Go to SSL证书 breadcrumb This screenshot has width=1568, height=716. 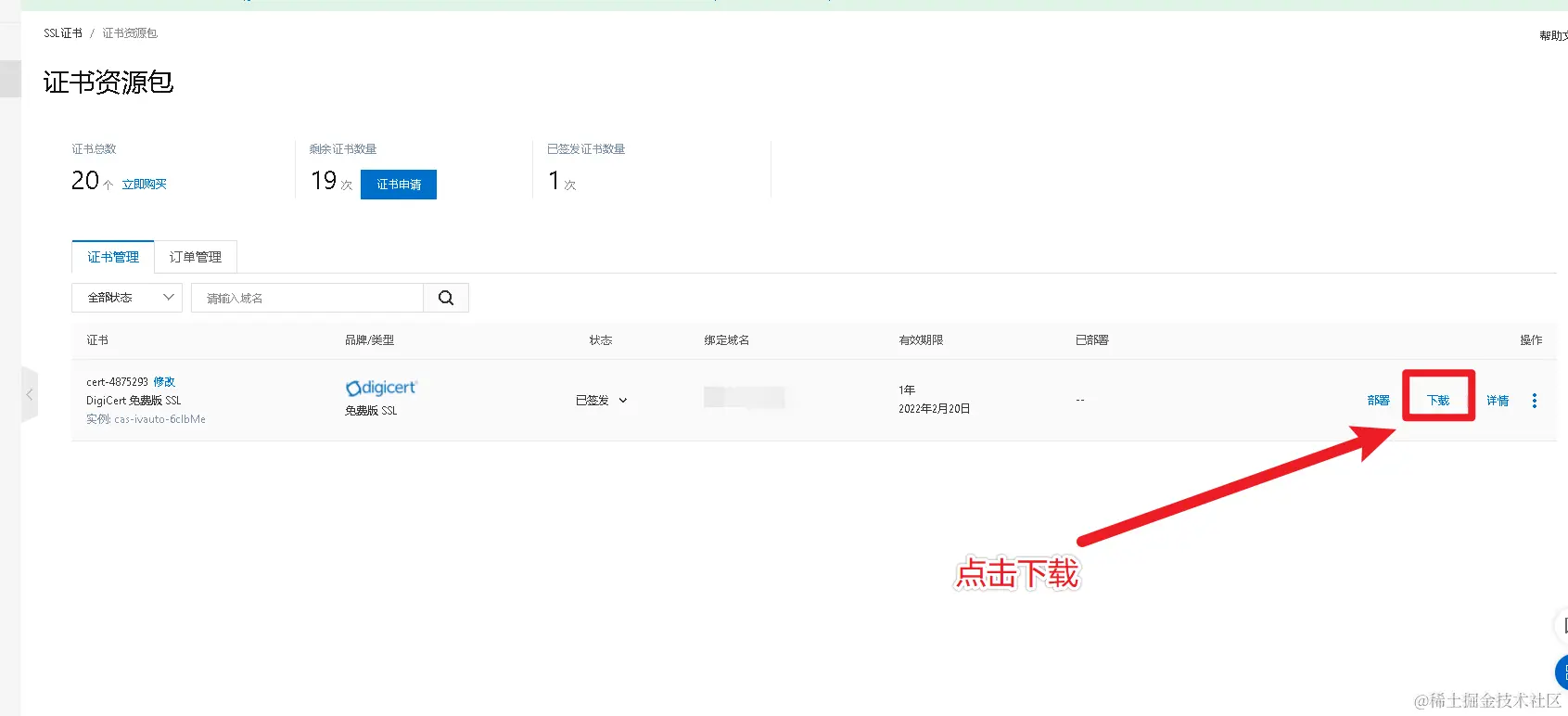tap(63, 33)
